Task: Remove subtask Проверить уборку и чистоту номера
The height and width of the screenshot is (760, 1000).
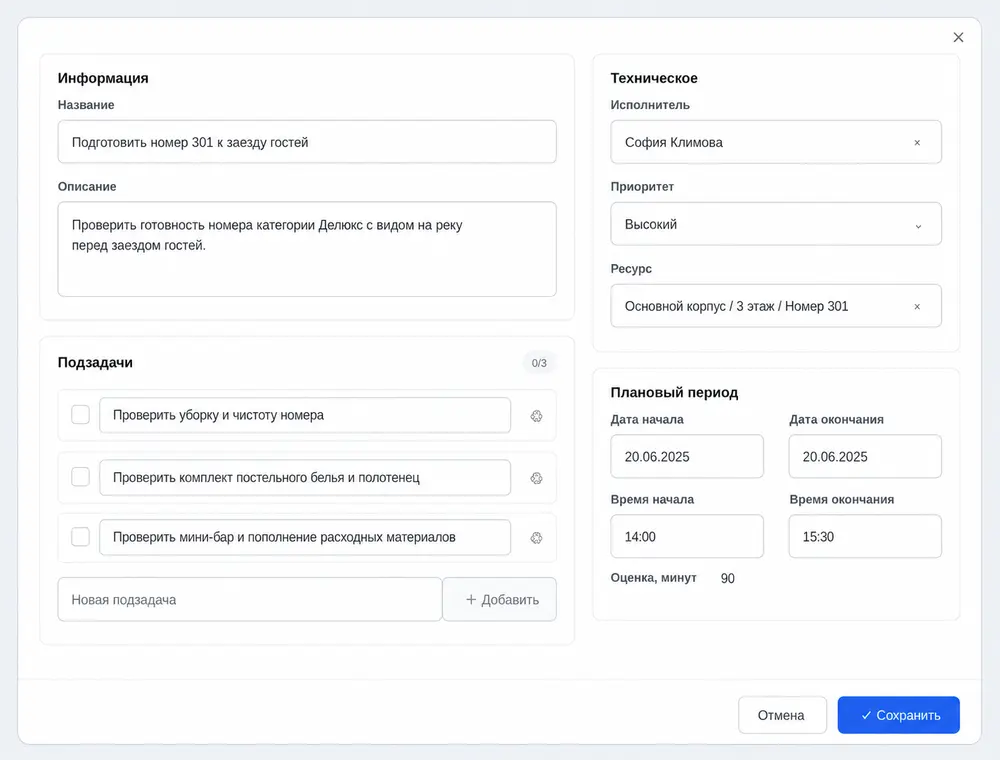Action: tap(536, 416)
